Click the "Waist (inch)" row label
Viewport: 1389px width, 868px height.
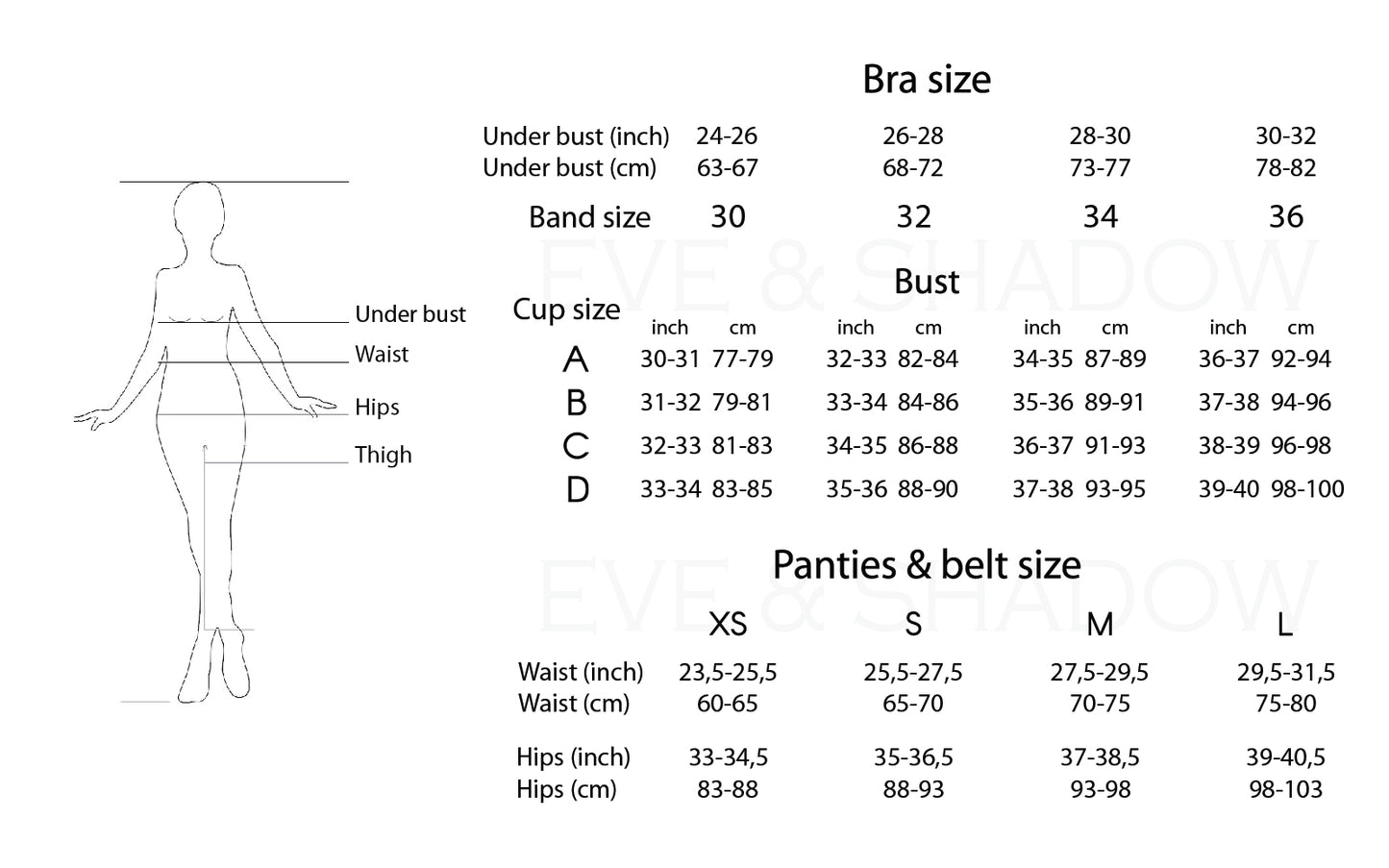point(581,672)
